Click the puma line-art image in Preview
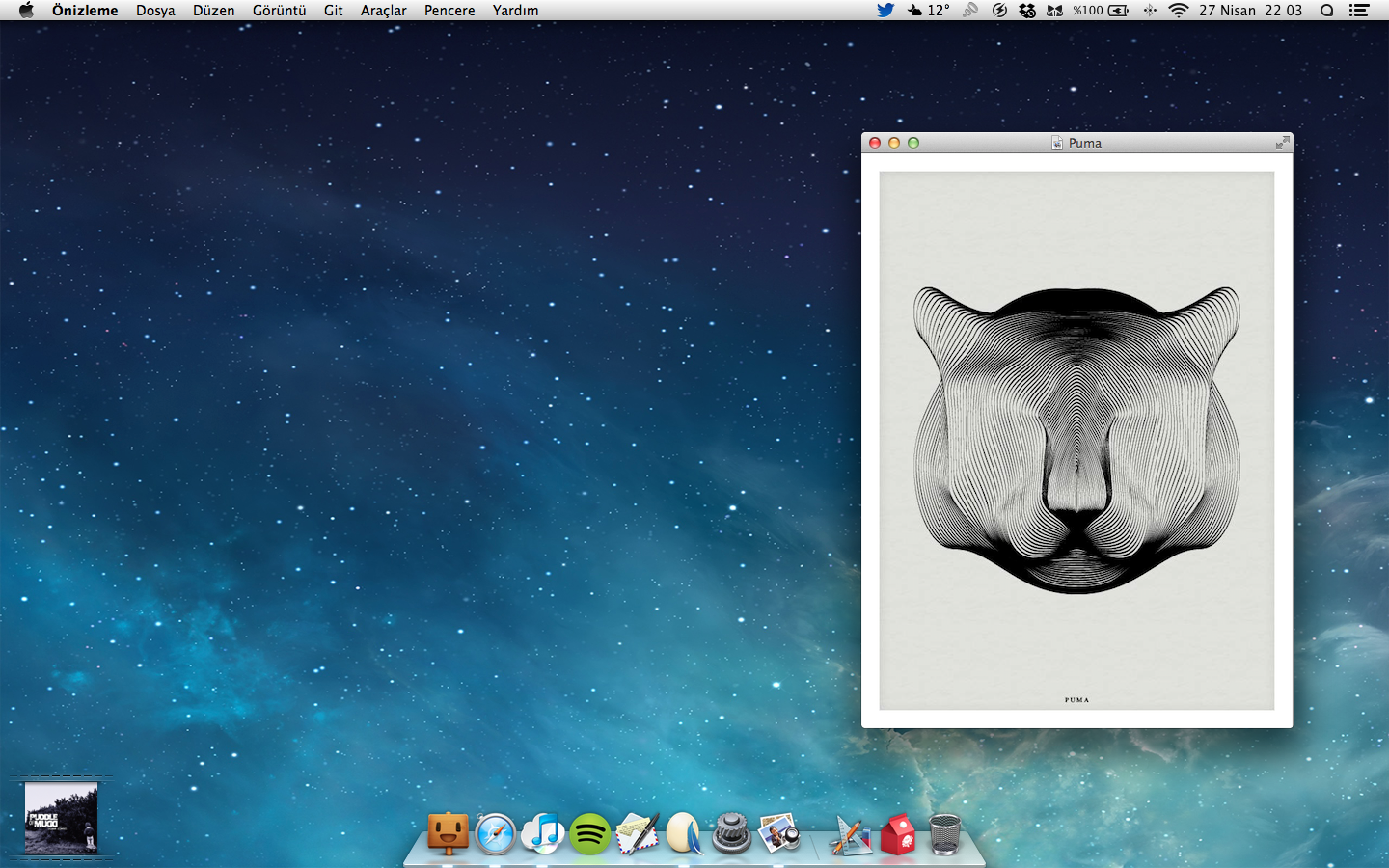 point(1076,441)
